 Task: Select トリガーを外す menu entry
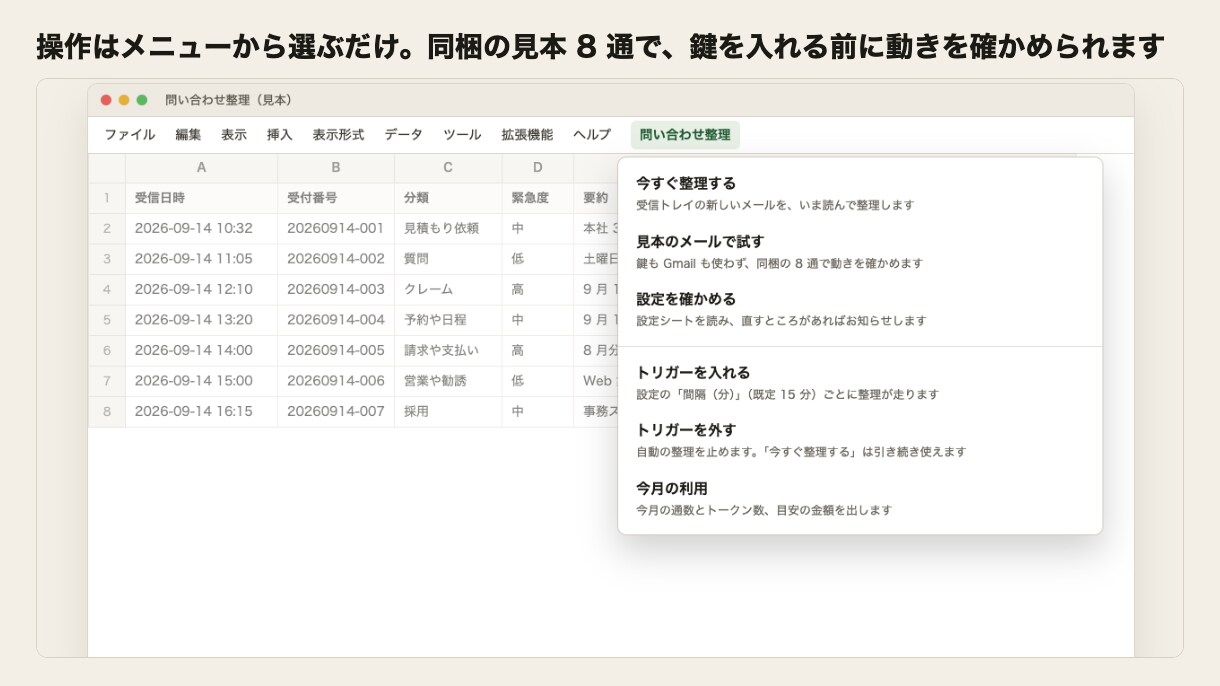pos(860,440)
